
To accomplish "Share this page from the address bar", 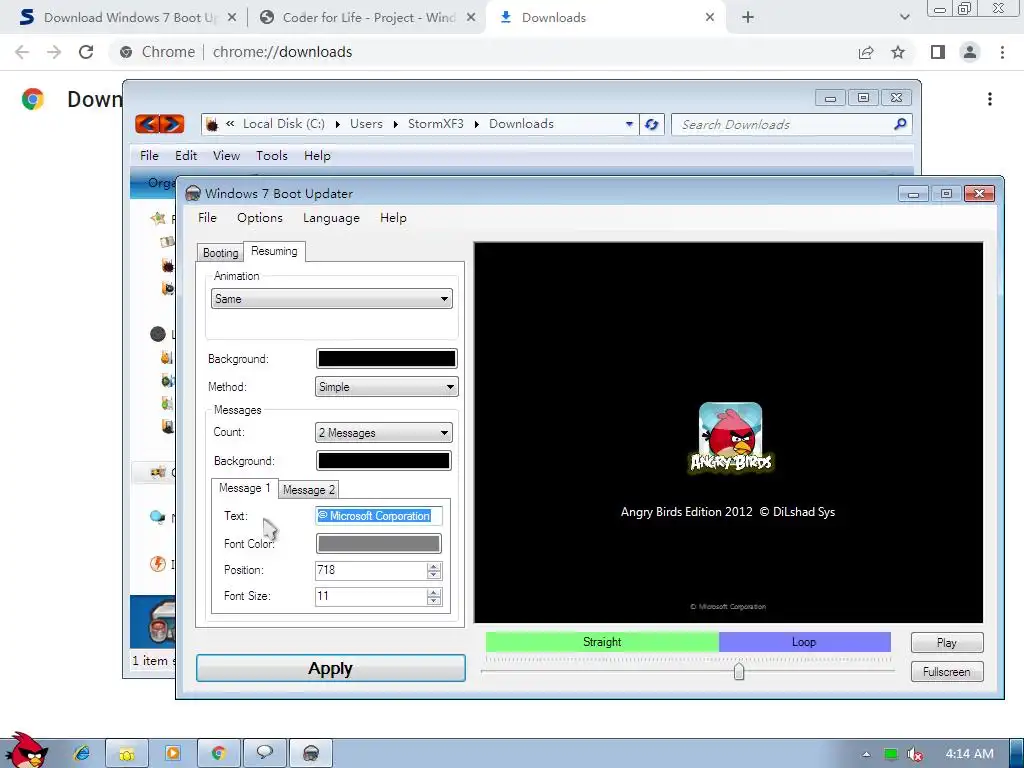I will (x=866, y=52).
